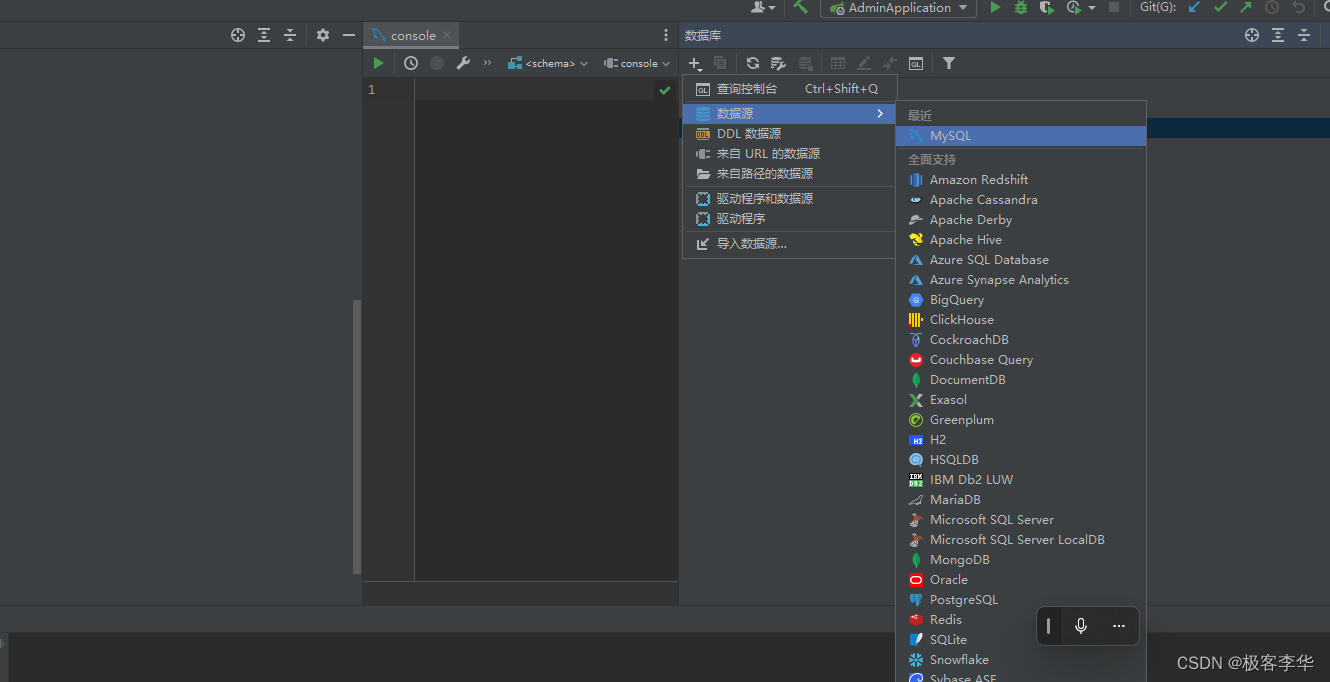1330x682 pixels.
Task: Open query history clock icon in console toolbar
Action: click(411, 63)
